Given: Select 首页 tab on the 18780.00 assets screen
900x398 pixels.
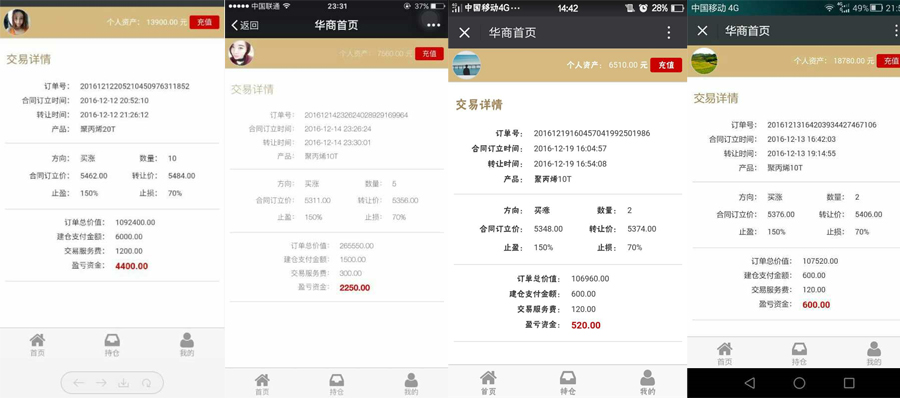Looking at the screenshot, I should [725, 353].
